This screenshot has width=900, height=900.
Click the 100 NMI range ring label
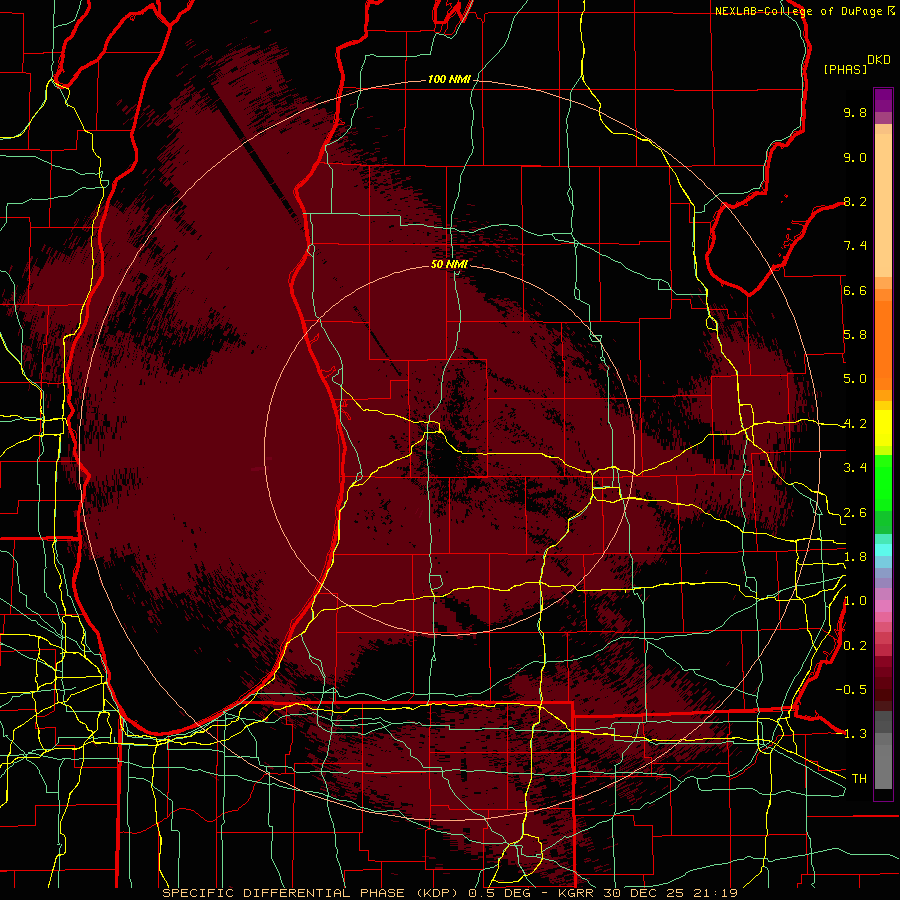(x=449, y=79)
